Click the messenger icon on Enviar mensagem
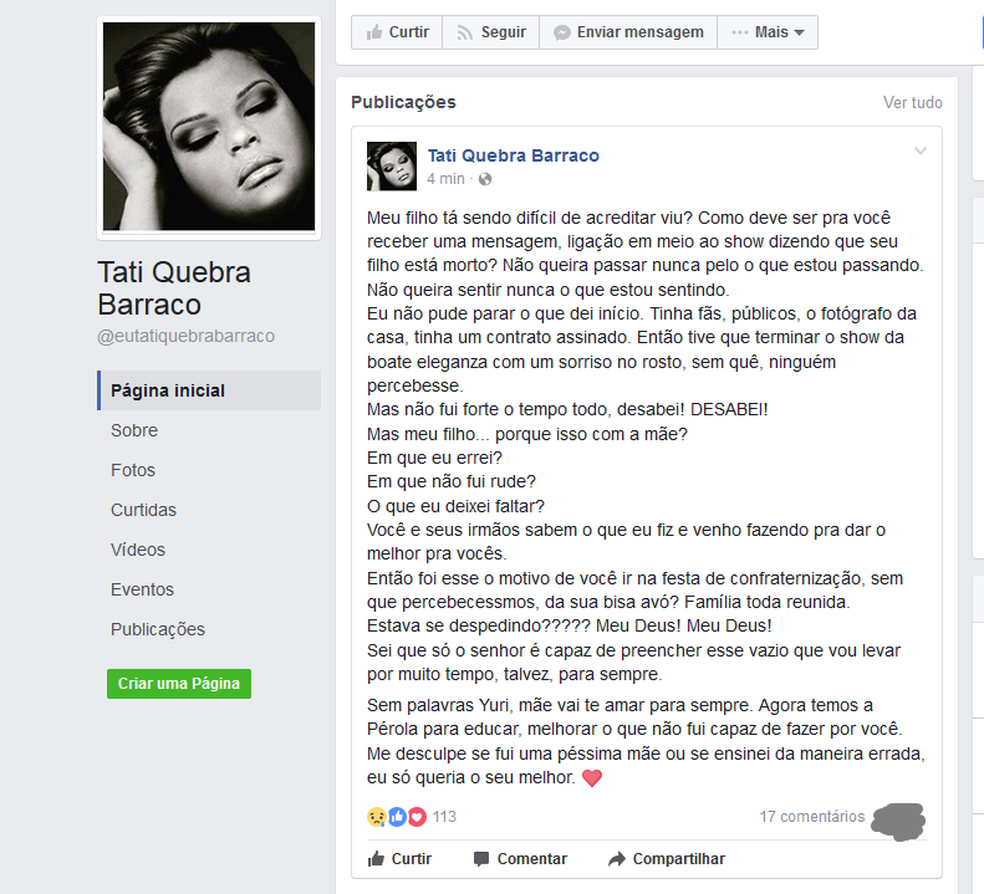Viewport: 984px width, 894px height. pyautogui.click(x=562, y=33)
